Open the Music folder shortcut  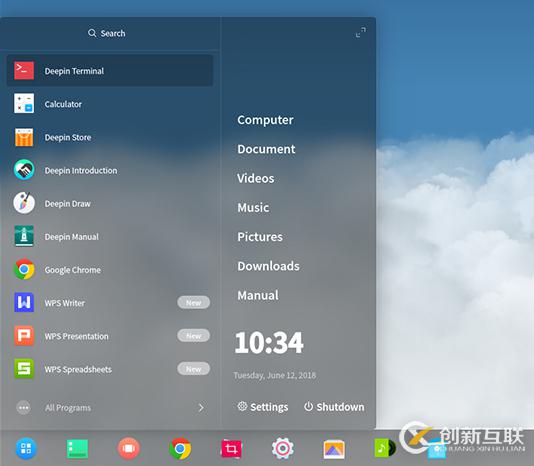tap(253, 207)
